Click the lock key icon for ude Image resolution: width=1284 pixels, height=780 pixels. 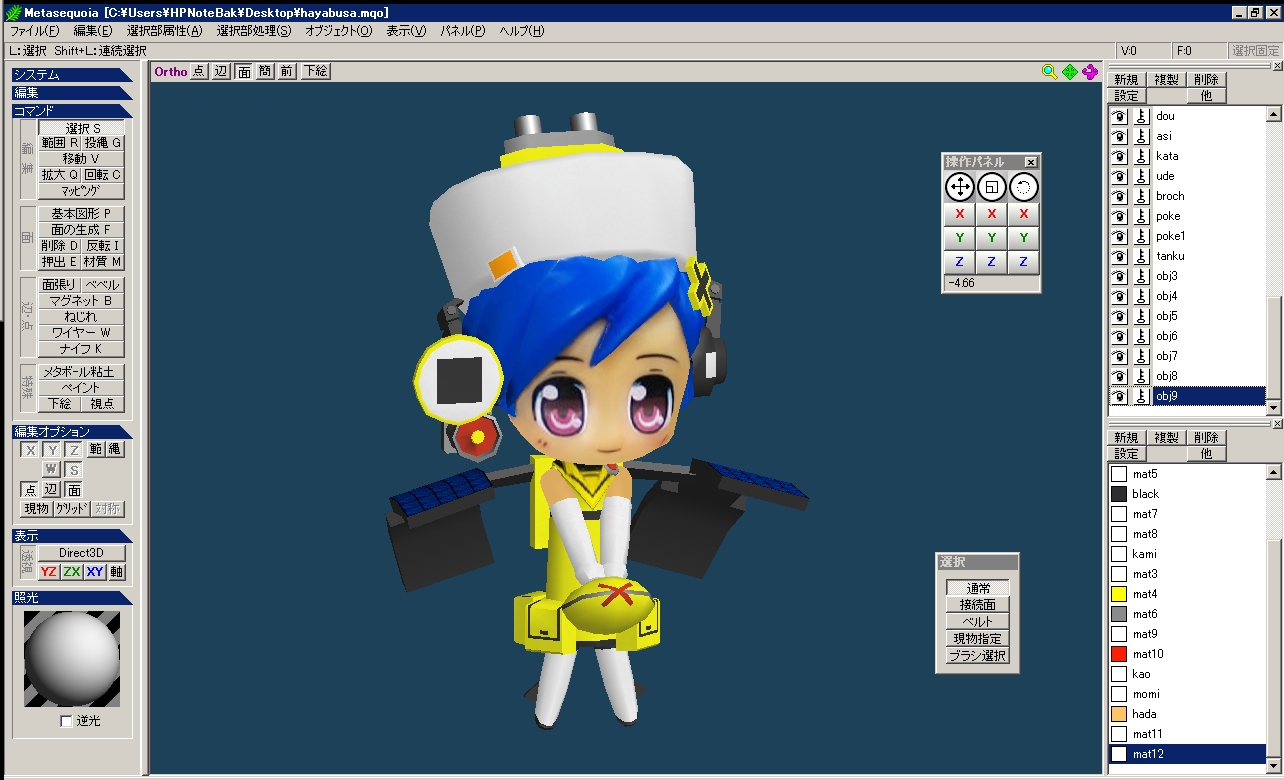[x=1141, y=176]
